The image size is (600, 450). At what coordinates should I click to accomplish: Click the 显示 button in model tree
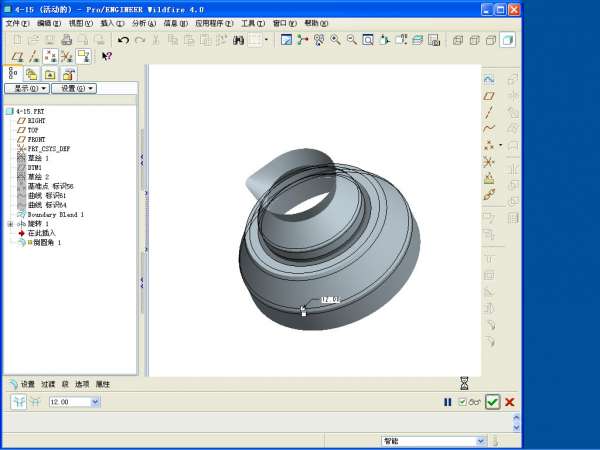coord(26,89)
